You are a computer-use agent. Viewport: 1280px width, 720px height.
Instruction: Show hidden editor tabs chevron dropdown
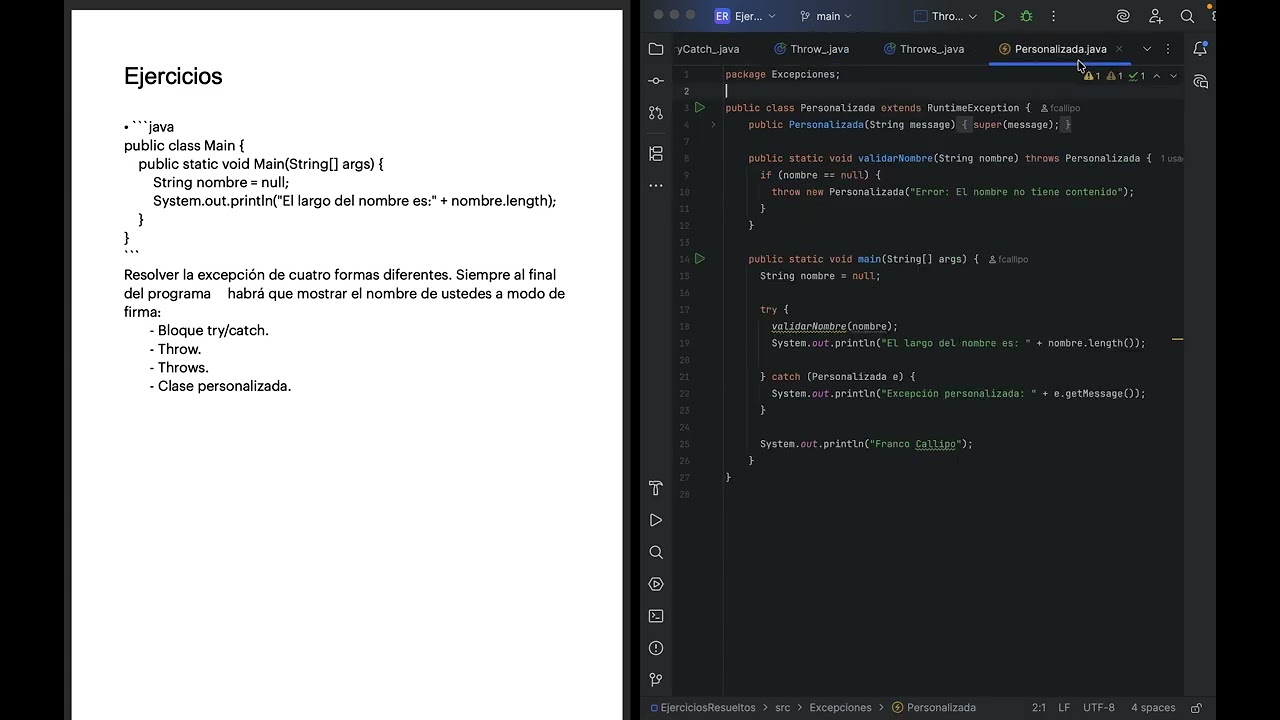click(x=1147, y=49)
